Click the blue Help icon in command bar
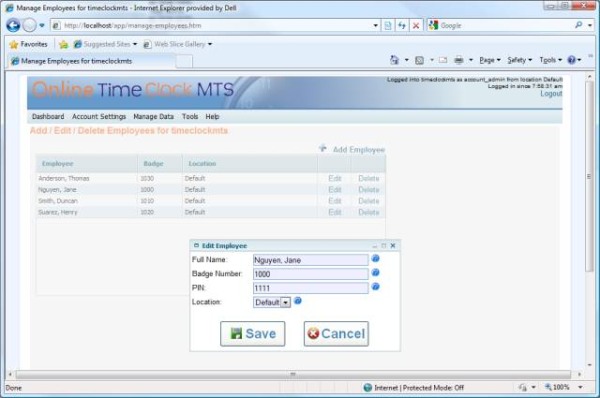Viewport: 600px width, 398px height. pyautogui.click(x=572, y=60)
